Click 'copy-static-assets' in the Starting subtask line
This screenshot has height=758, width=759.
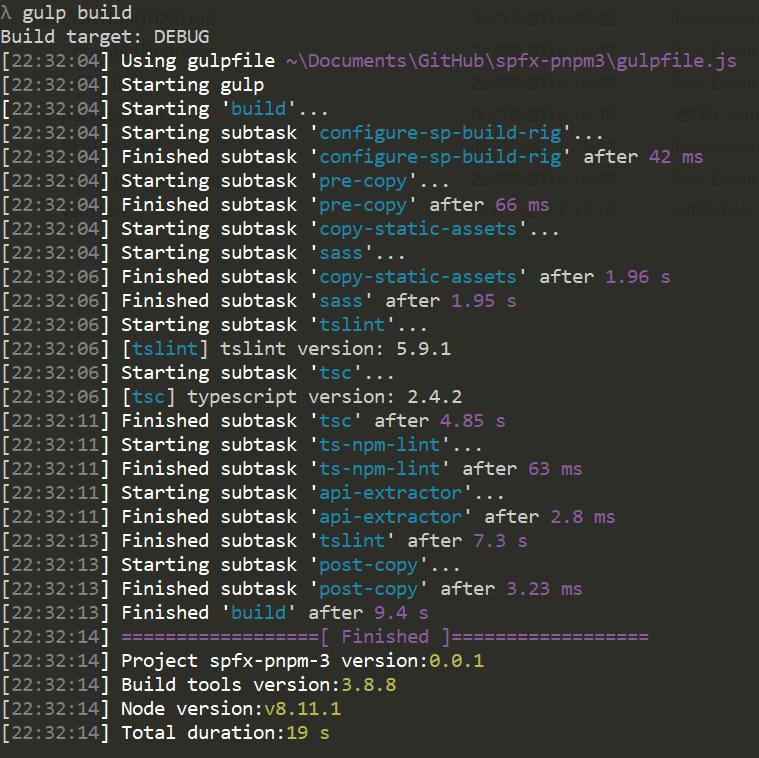(x=418, y=229)
